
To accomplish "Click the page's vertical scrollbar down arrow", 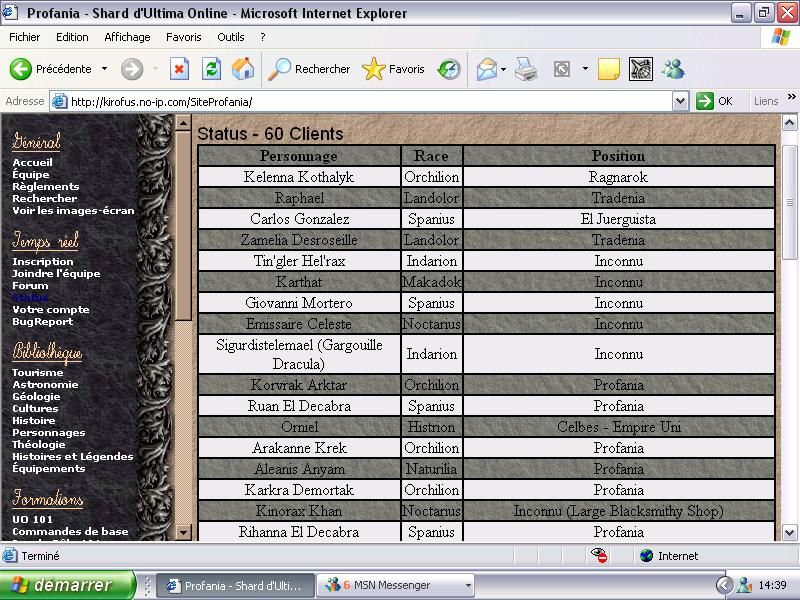I will point(789,533).
